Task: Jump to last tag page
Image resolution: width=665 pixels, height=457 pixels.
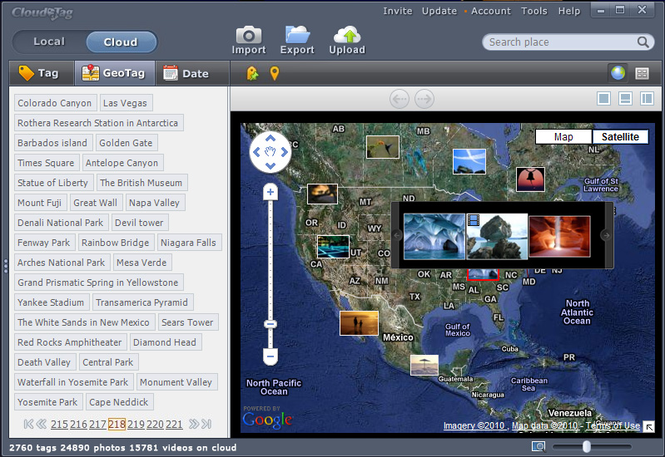Action: click(x=207, y=424)
